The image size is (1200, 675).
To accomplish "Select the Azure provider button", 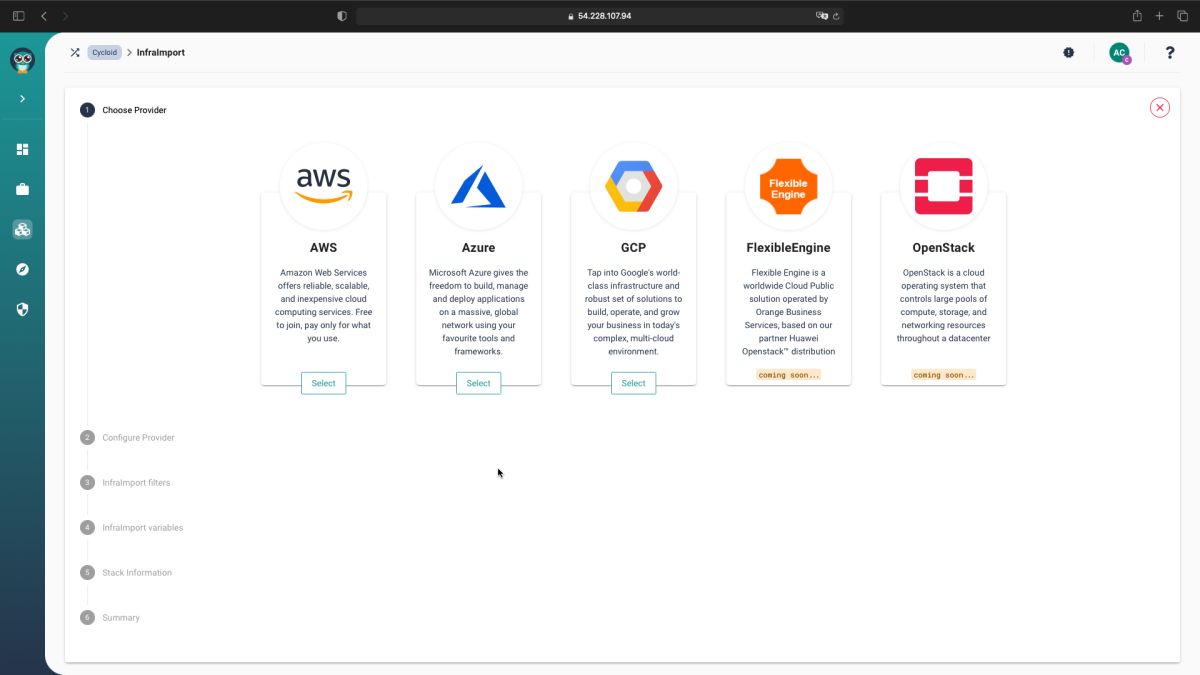I will (478, 383).
